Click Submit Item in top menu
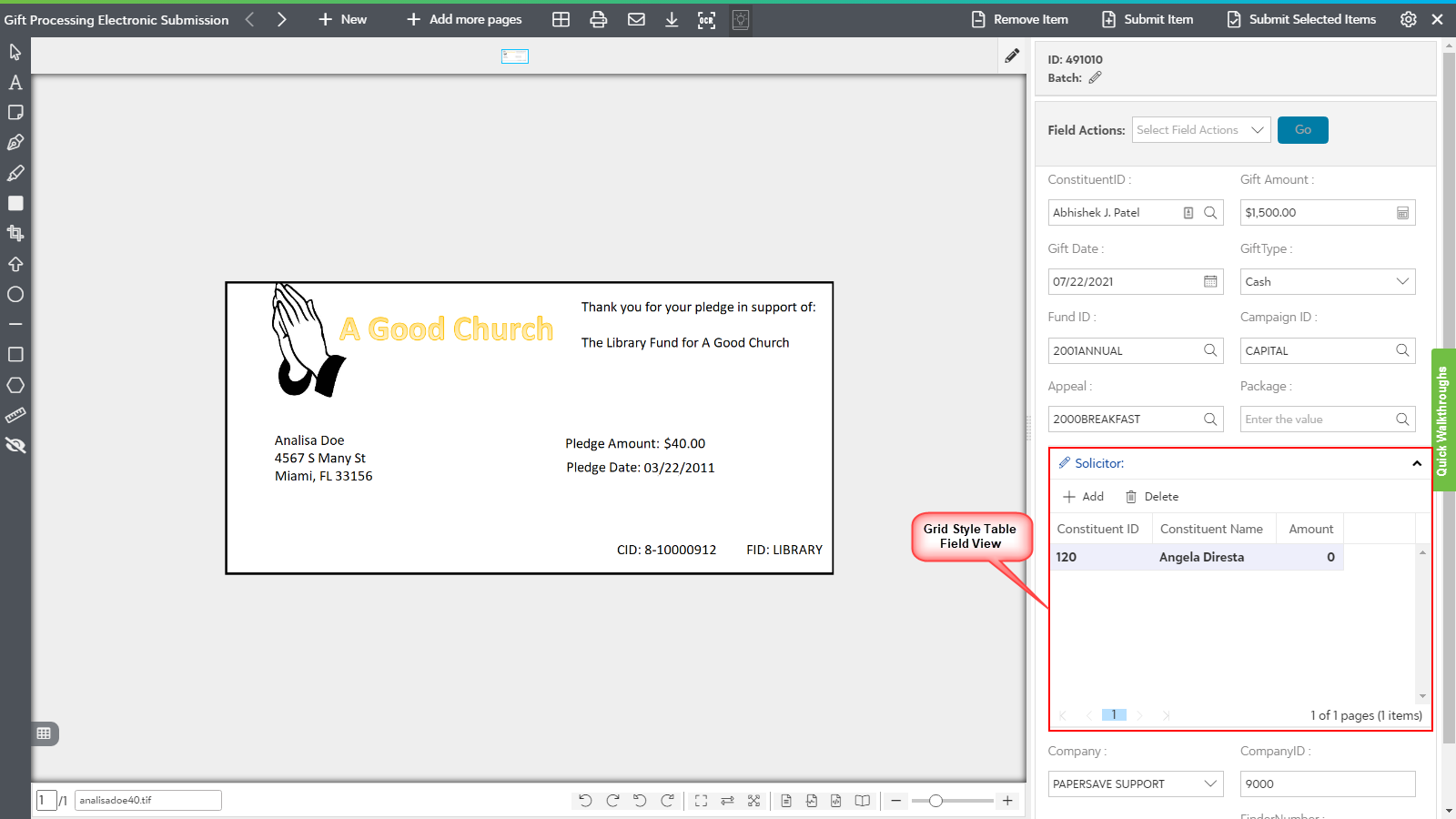Screen dimensions: 1456x819 point(1147,19)
